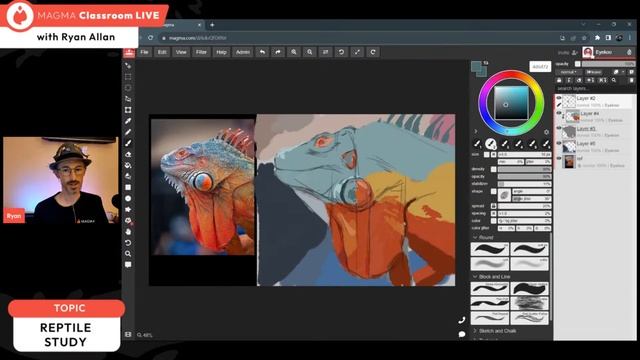
Task: Select the rectangle selection tool
Action: pos(128,77)
